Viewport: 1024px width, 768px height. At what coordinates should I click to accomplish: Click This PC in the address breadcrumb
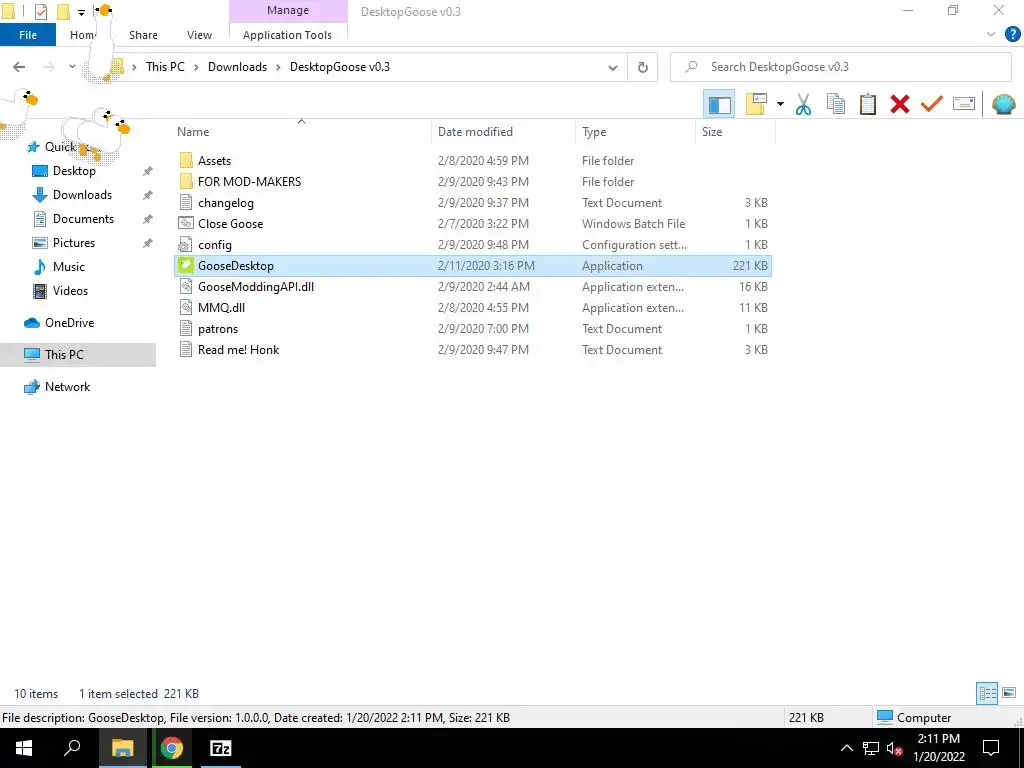tap(165, 67)
